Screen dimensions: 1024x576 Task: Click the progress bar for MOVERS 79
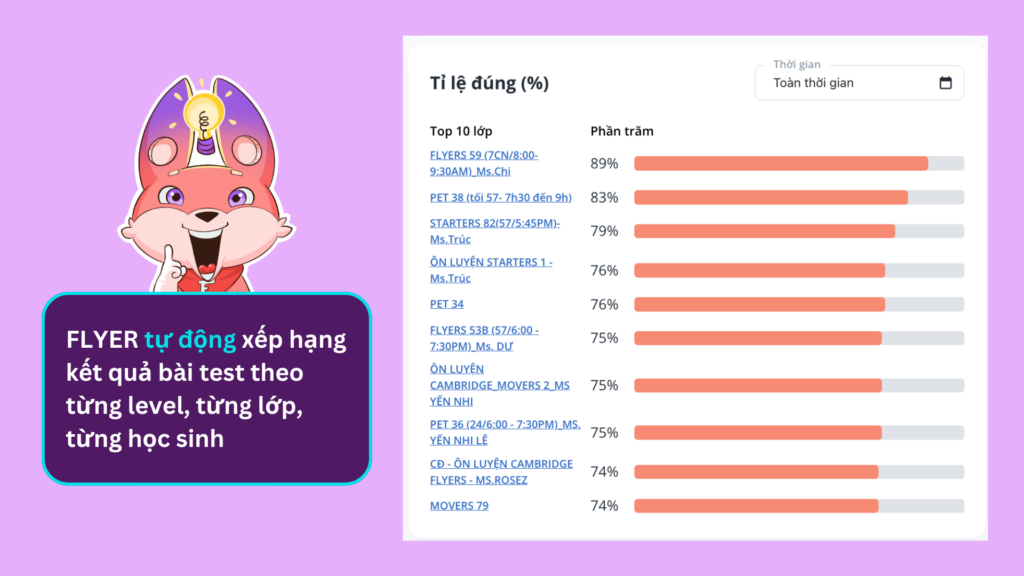pyautogui.click(x=798, y=506)
